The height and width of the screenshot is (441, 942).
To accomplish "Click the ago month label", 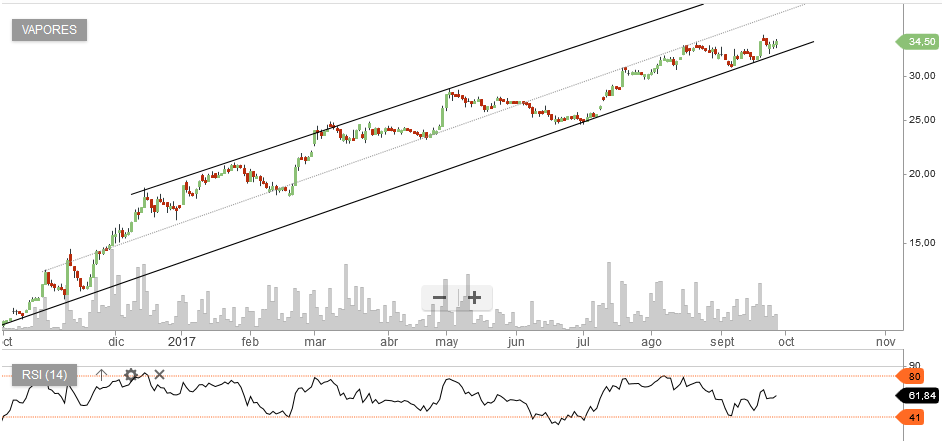I will (651, 342).
